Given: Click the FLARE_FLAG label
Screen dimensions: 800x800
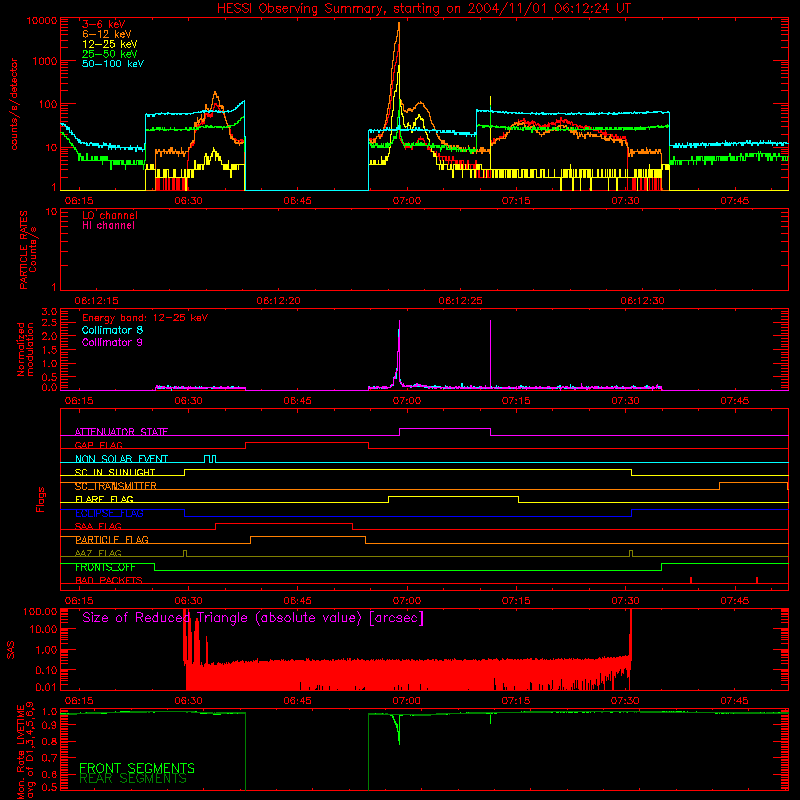Looking at the screenshot, I should coord(104,499).
